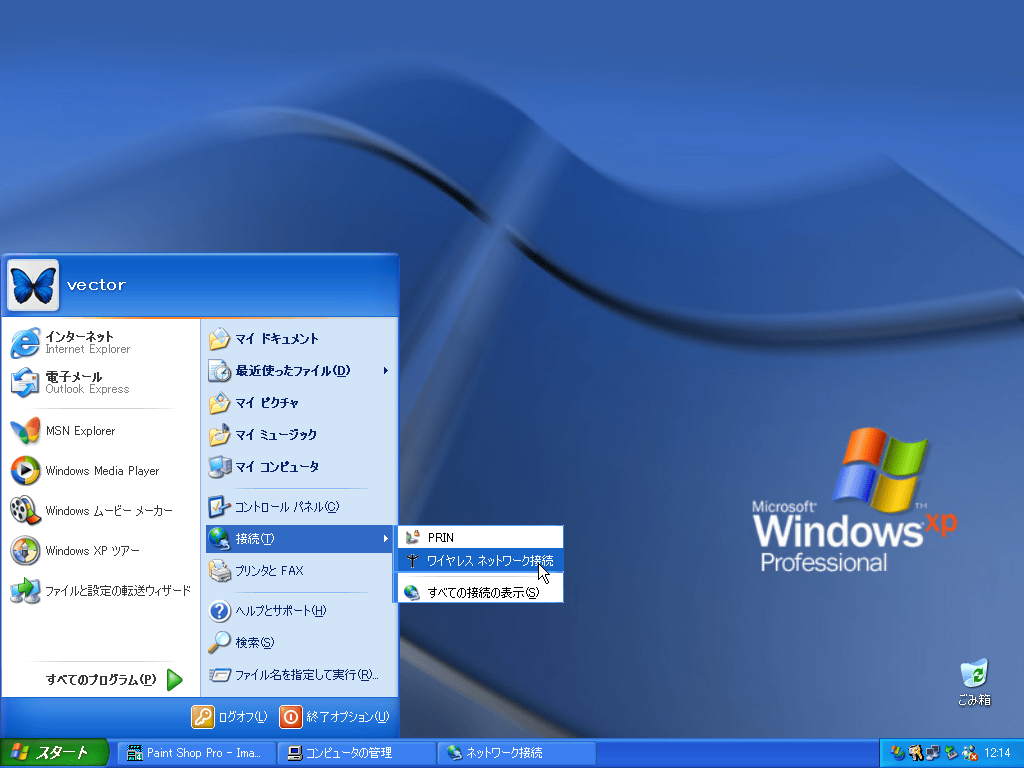The image size is (1024, 768).
Task: Choose すべての接続の表示 entry
Action: pyautogui.click(x=480, y=592)
